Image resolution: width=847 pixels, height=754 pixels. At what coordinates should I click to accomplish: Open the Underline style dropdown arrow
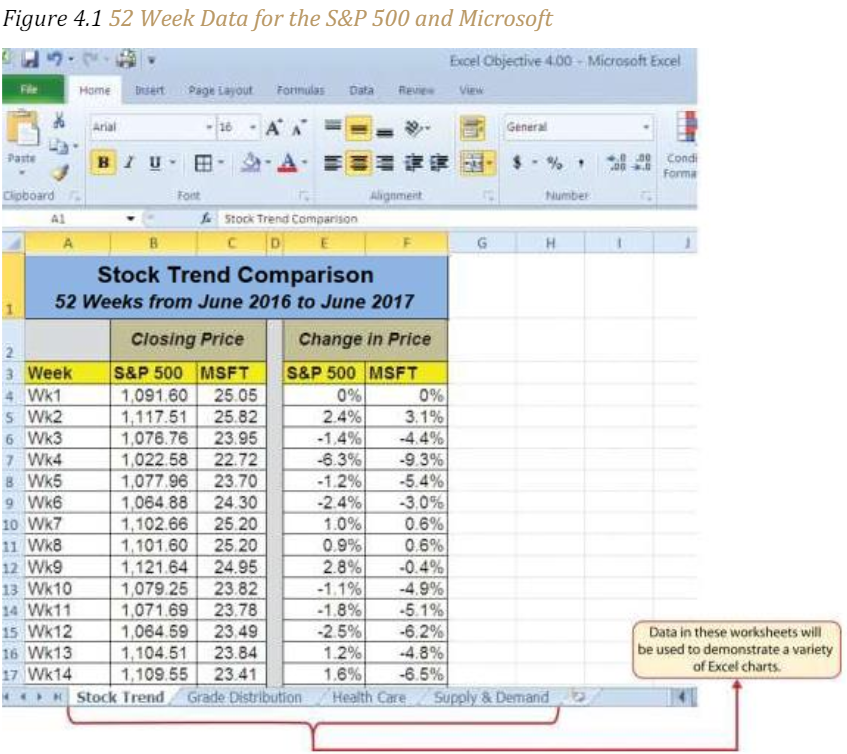click(x=173, y=162)
